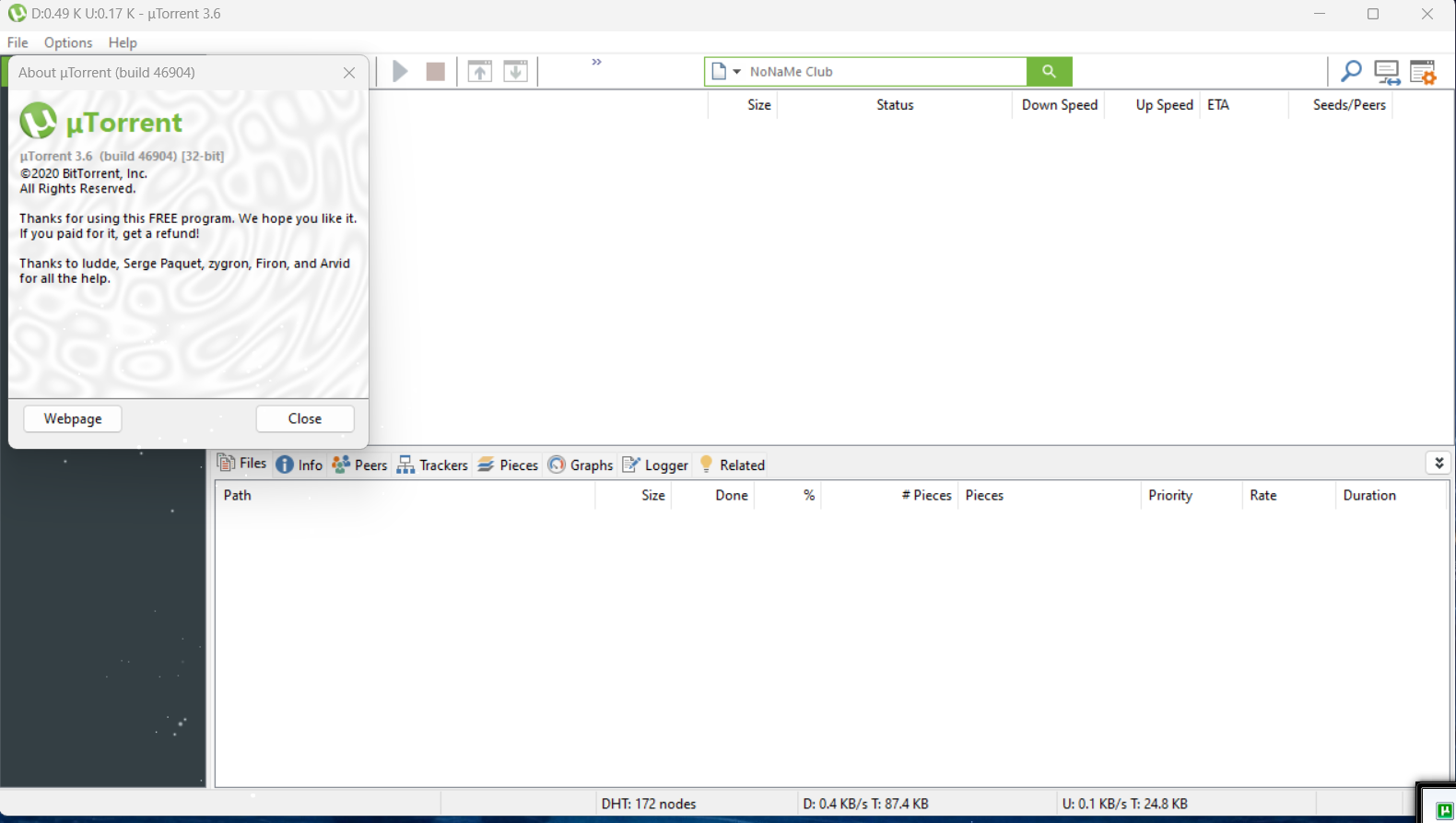Click the blue magnifier find icon
The image size is (1456, 823).
1351,71
